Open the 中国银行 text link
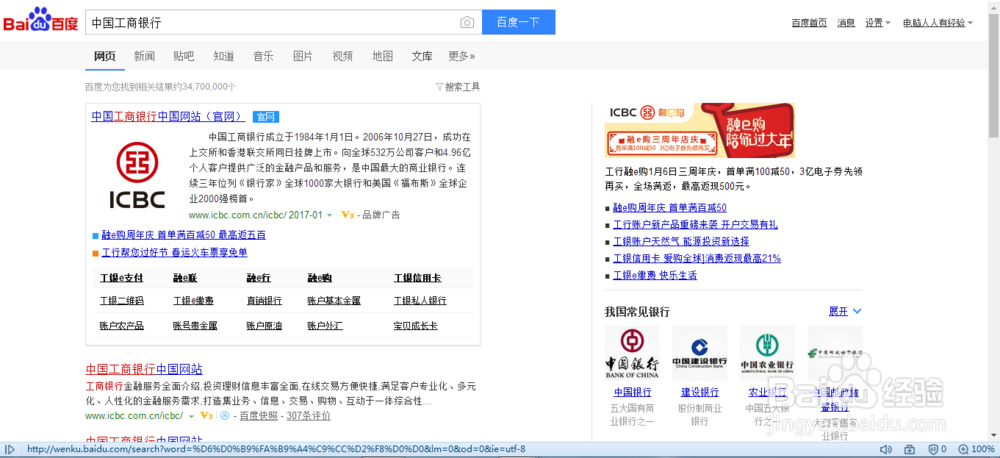 (632, 392)
